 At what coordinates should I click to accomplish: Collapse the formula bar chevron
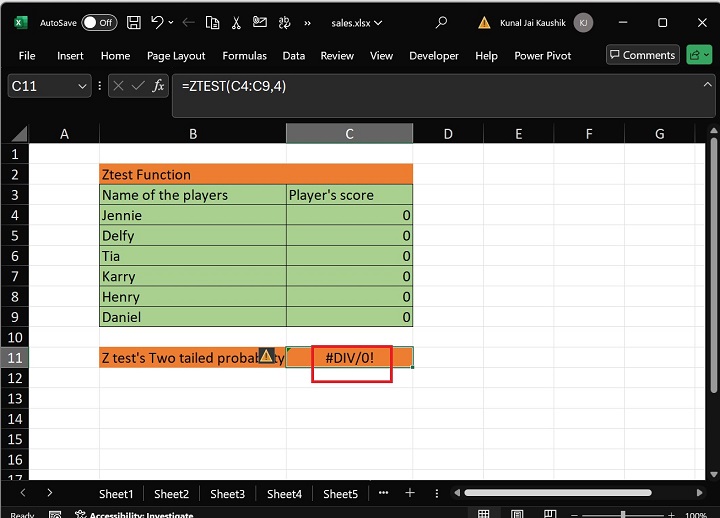pyautogui.click(x=708, y=84)
